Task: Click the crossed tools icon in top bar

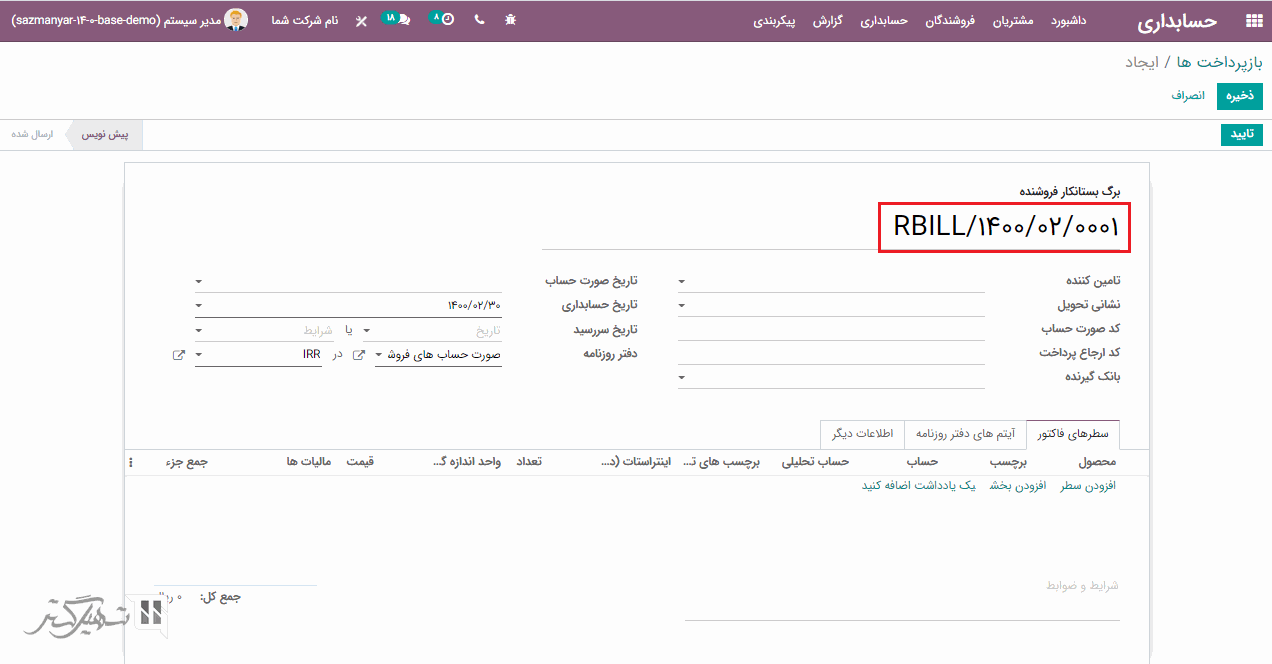Action: point(361,21)
